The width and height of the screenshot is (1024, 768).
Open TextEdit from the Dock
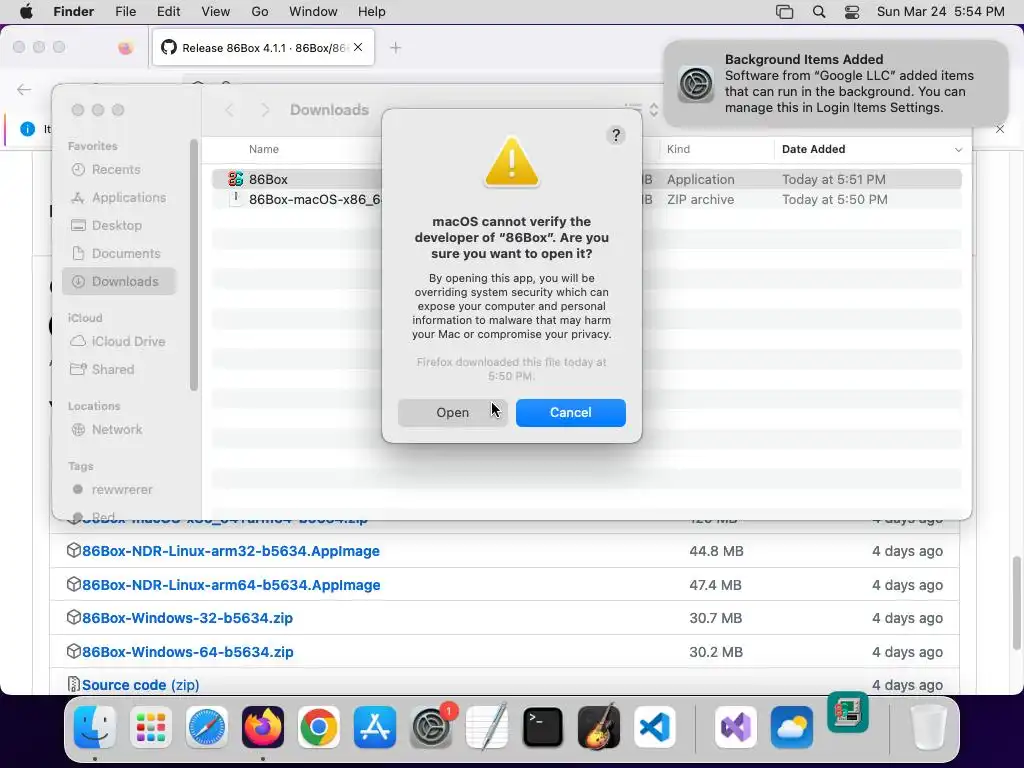pyautogui.click(x=487, y=727)
